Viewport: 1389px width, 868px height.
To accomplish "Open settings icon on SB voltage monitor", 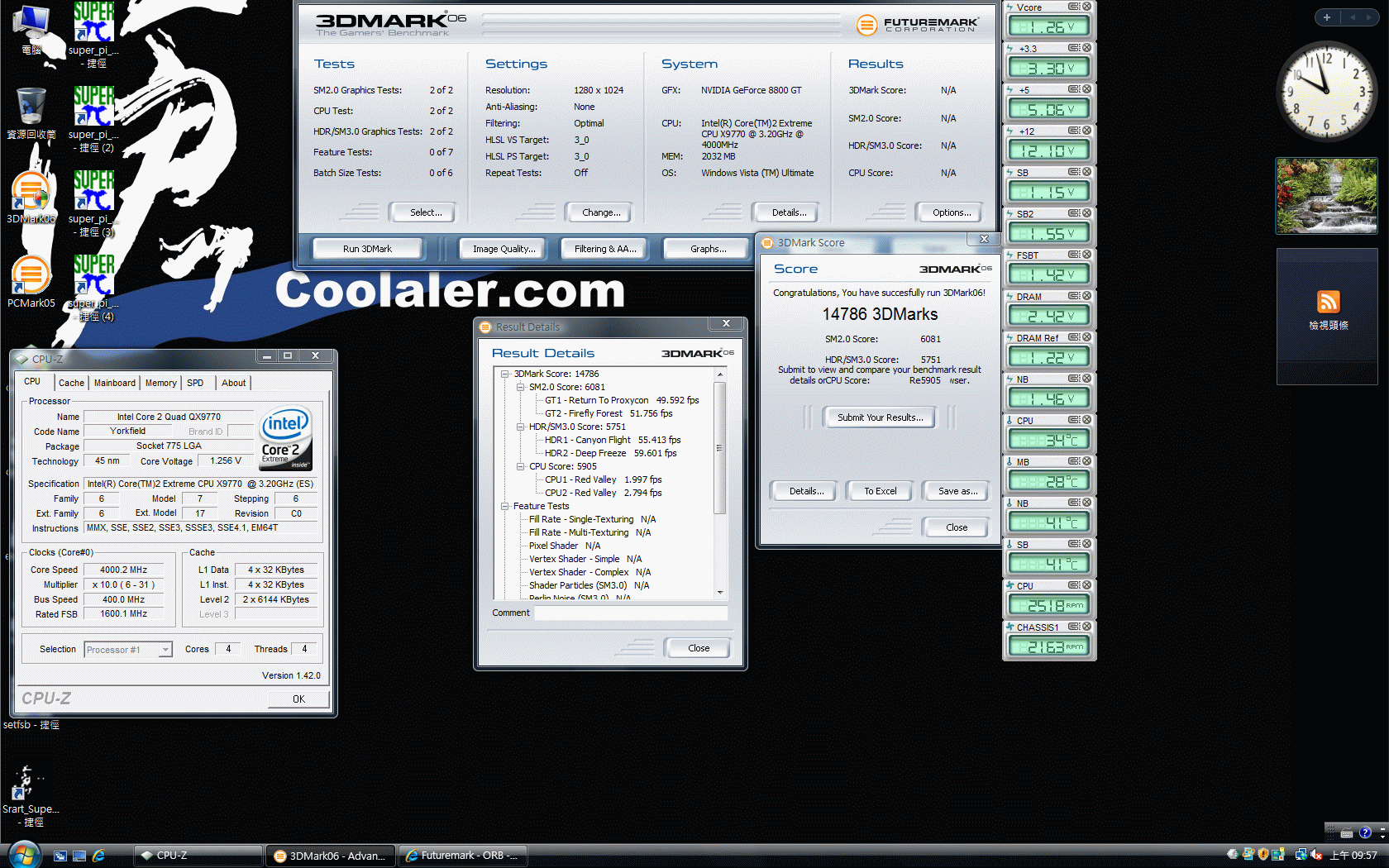I will [1074, 172].
